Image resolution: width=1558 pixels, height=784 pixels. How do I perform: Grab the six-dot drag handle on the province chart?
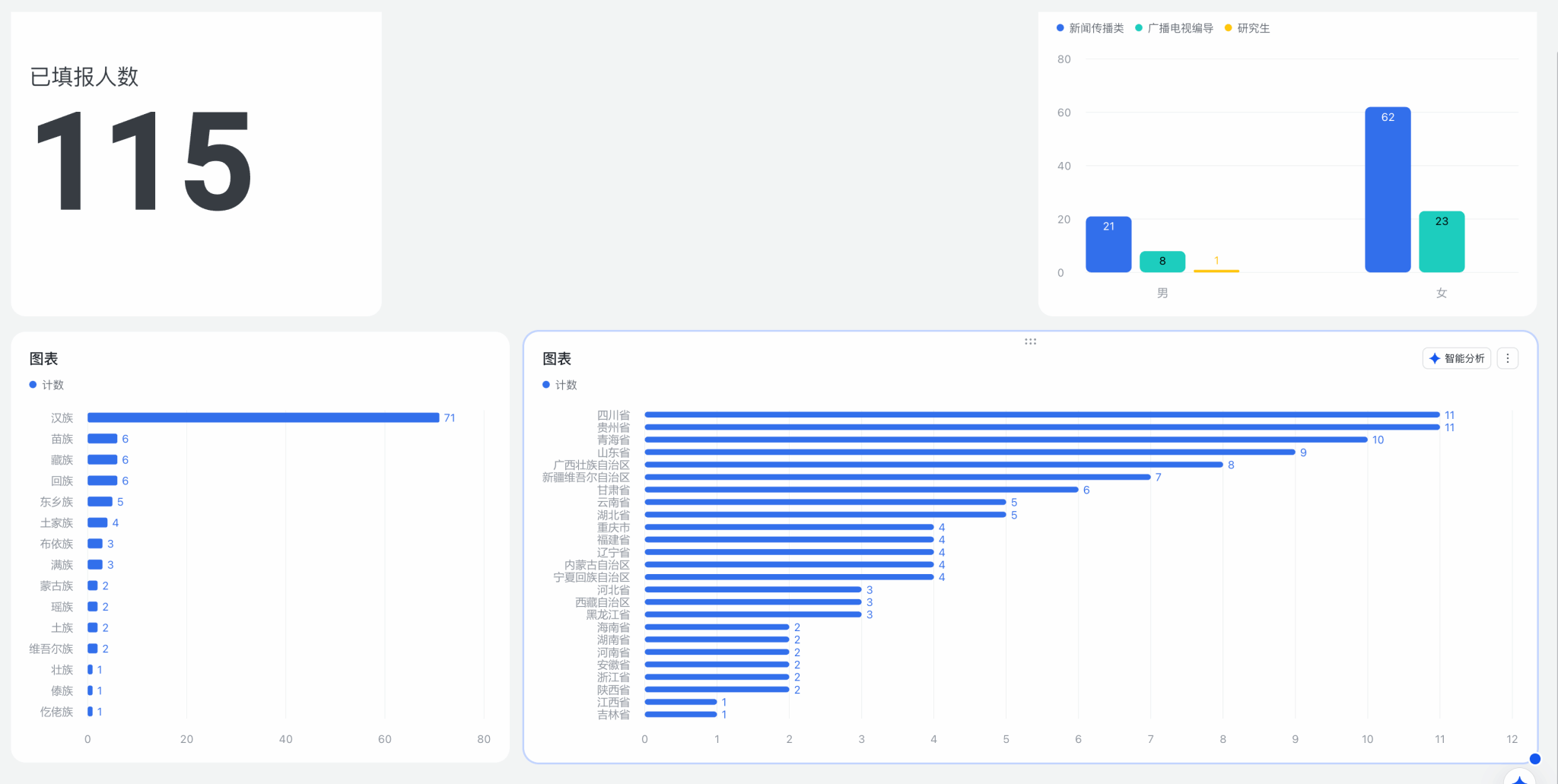tap(1030, 341)
